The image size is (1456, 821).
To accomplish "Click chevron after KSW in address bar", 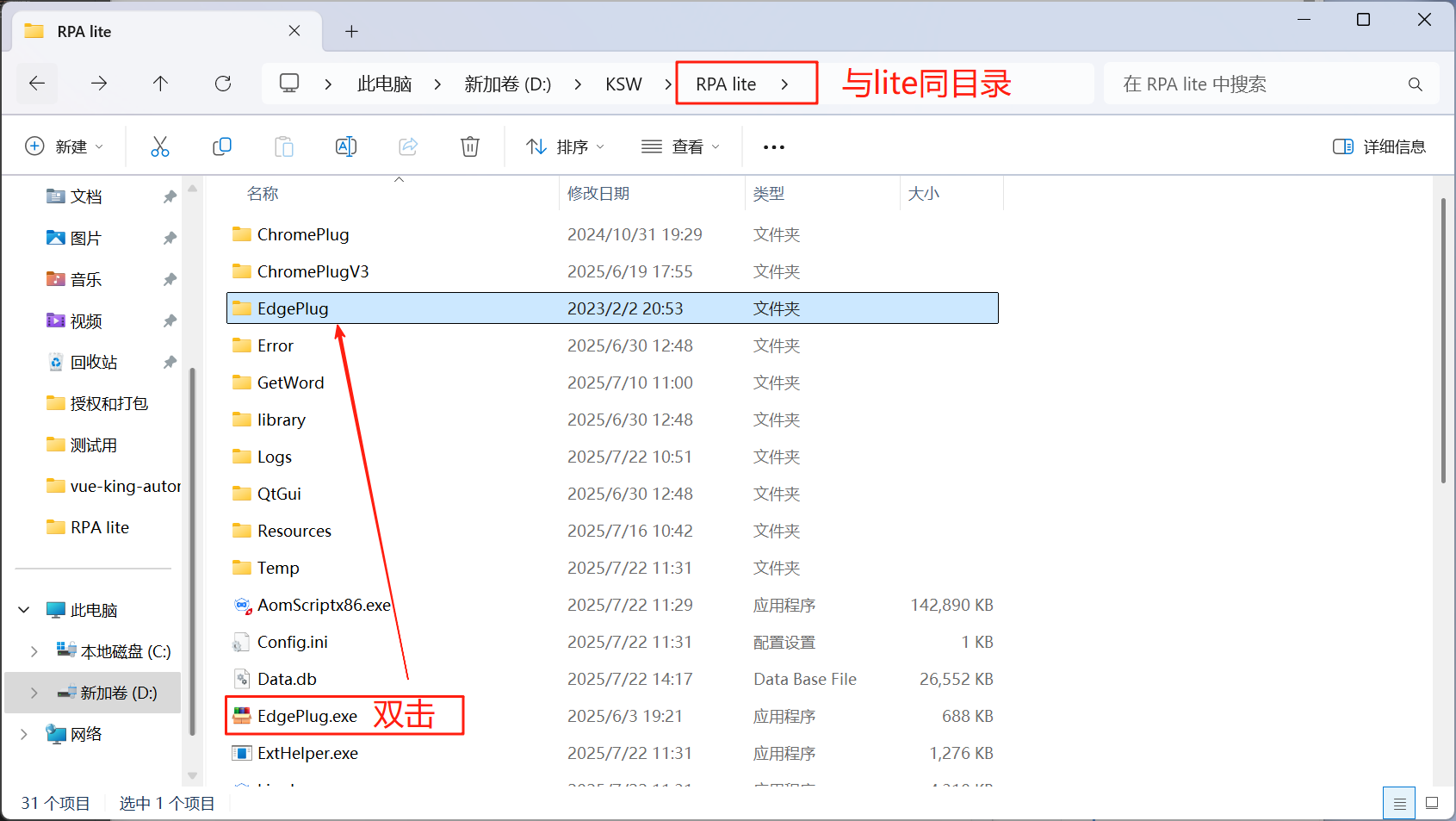I will (x=668, y=84).
